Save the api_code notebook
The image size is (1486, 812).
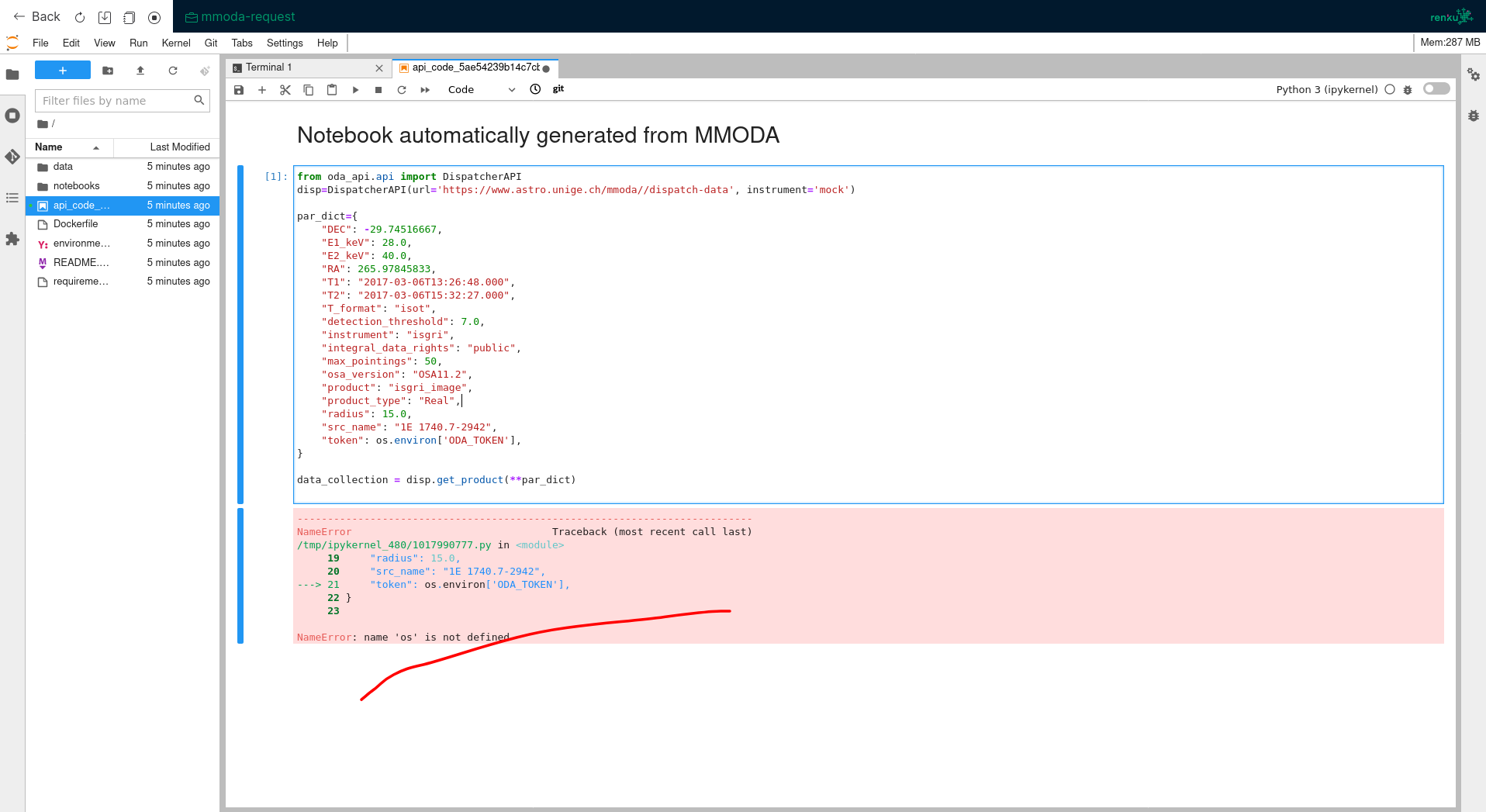(239, 89)
